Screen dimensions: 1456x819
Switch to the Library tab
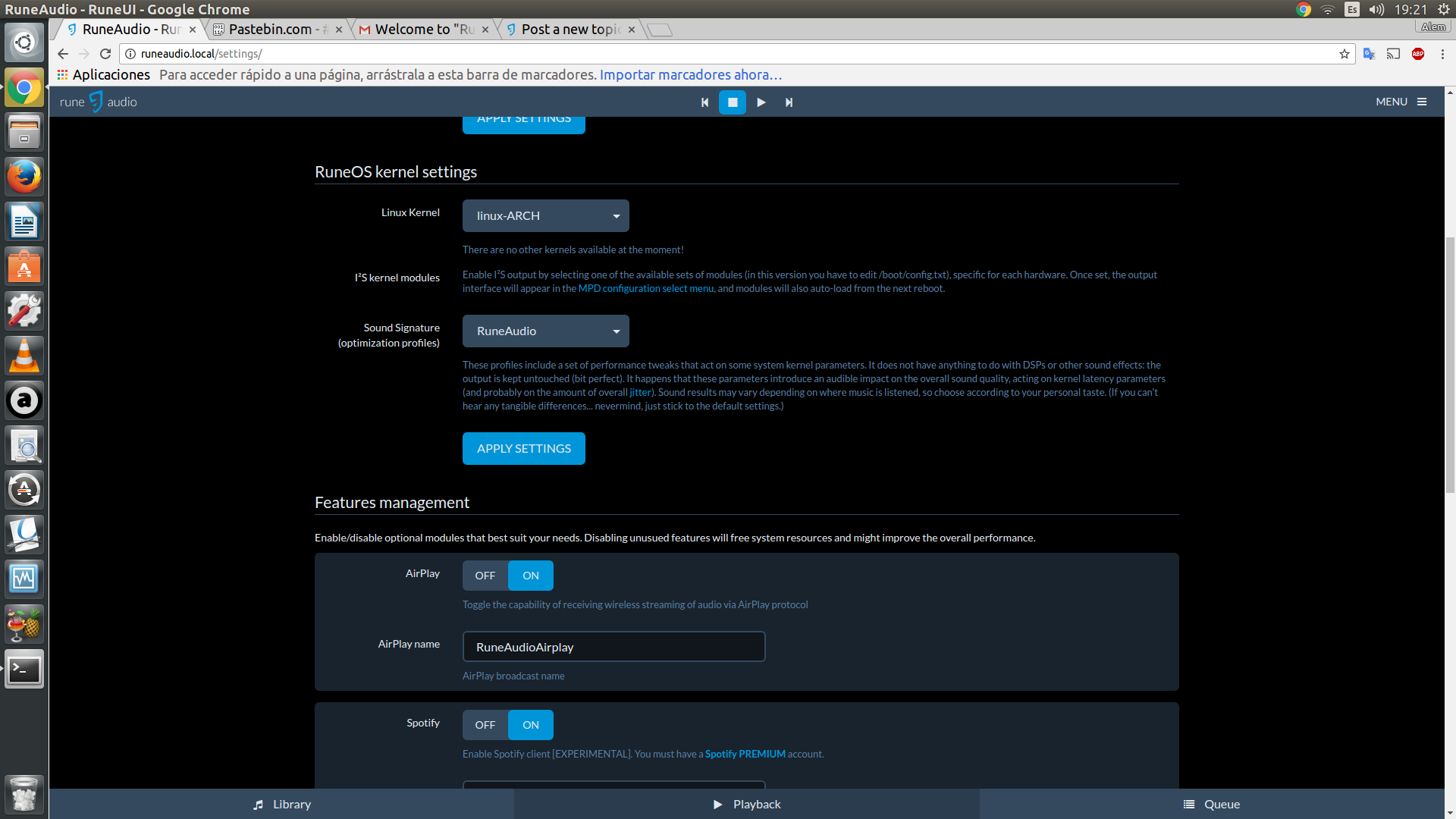pyautogui.click(x=282, y=804)
